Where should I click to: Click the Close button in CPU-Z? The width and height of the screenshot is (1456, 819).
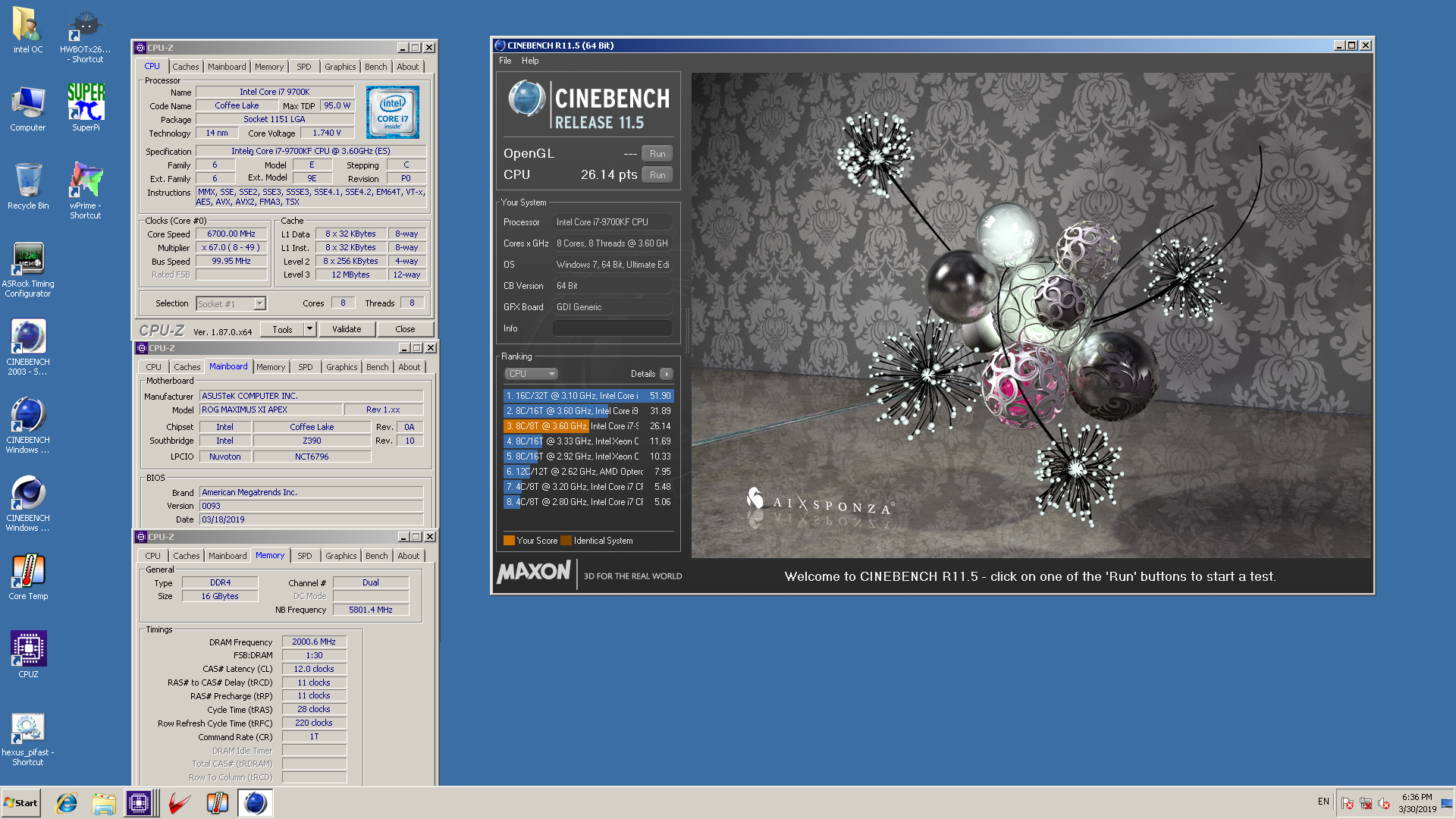[405, 329]
